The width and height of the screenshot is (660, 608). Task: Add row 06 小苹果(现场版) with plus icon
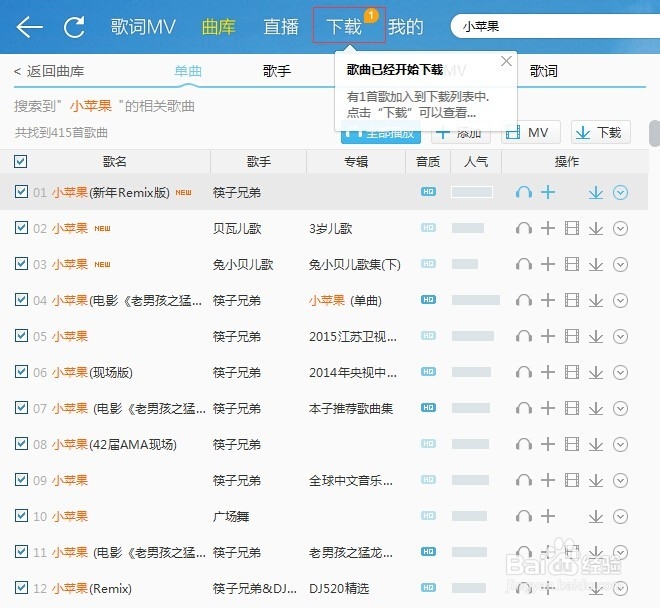click(548, 373)
